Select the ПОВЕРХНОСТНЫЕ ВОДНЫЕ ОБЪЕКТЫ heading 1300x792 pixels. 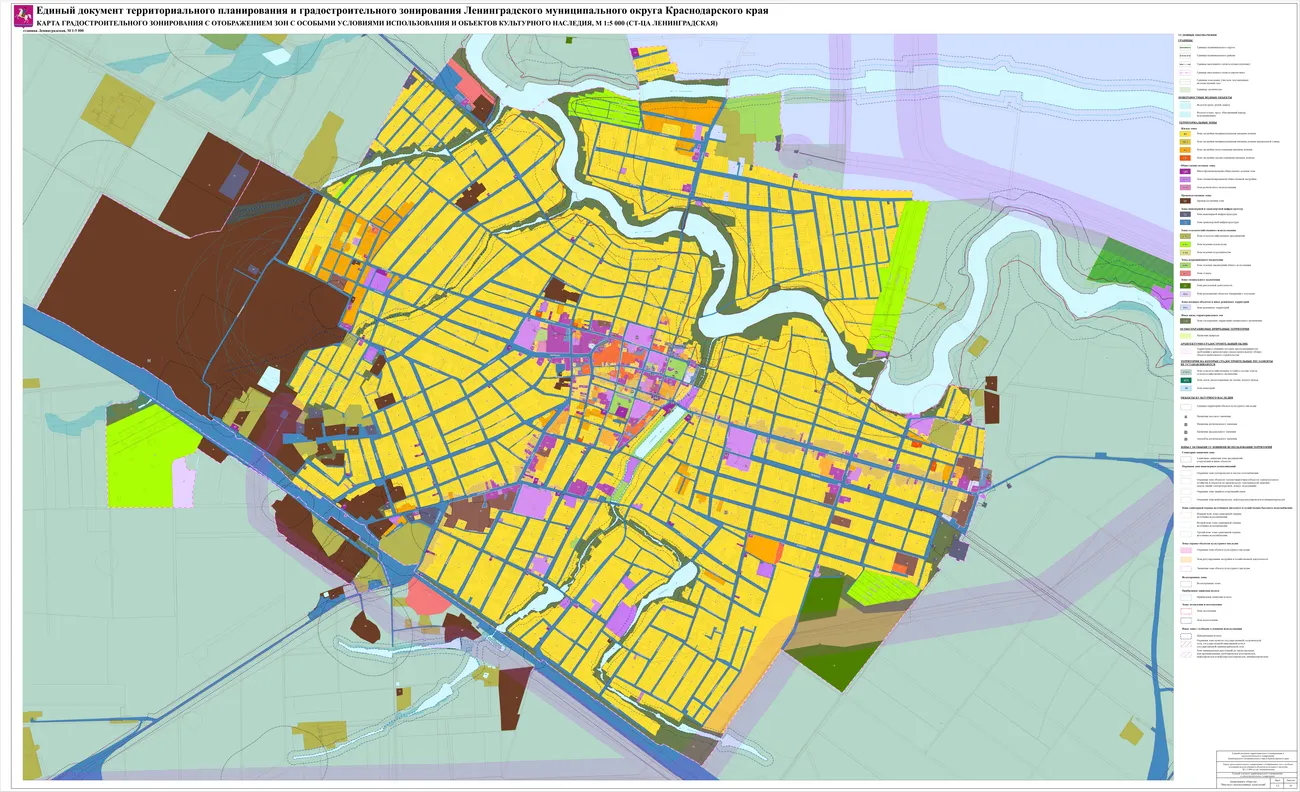coord(1205,98)
